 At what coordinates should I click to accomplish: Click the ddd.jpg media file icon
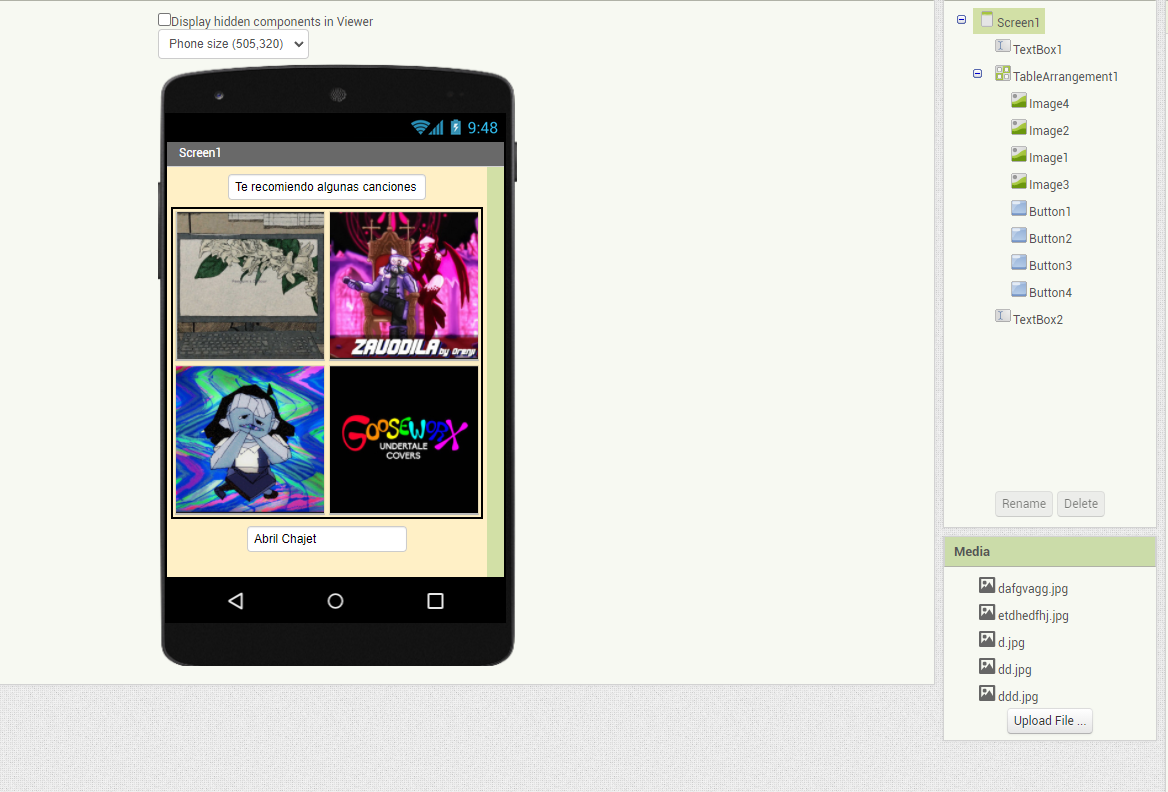[x=987, y=694]
